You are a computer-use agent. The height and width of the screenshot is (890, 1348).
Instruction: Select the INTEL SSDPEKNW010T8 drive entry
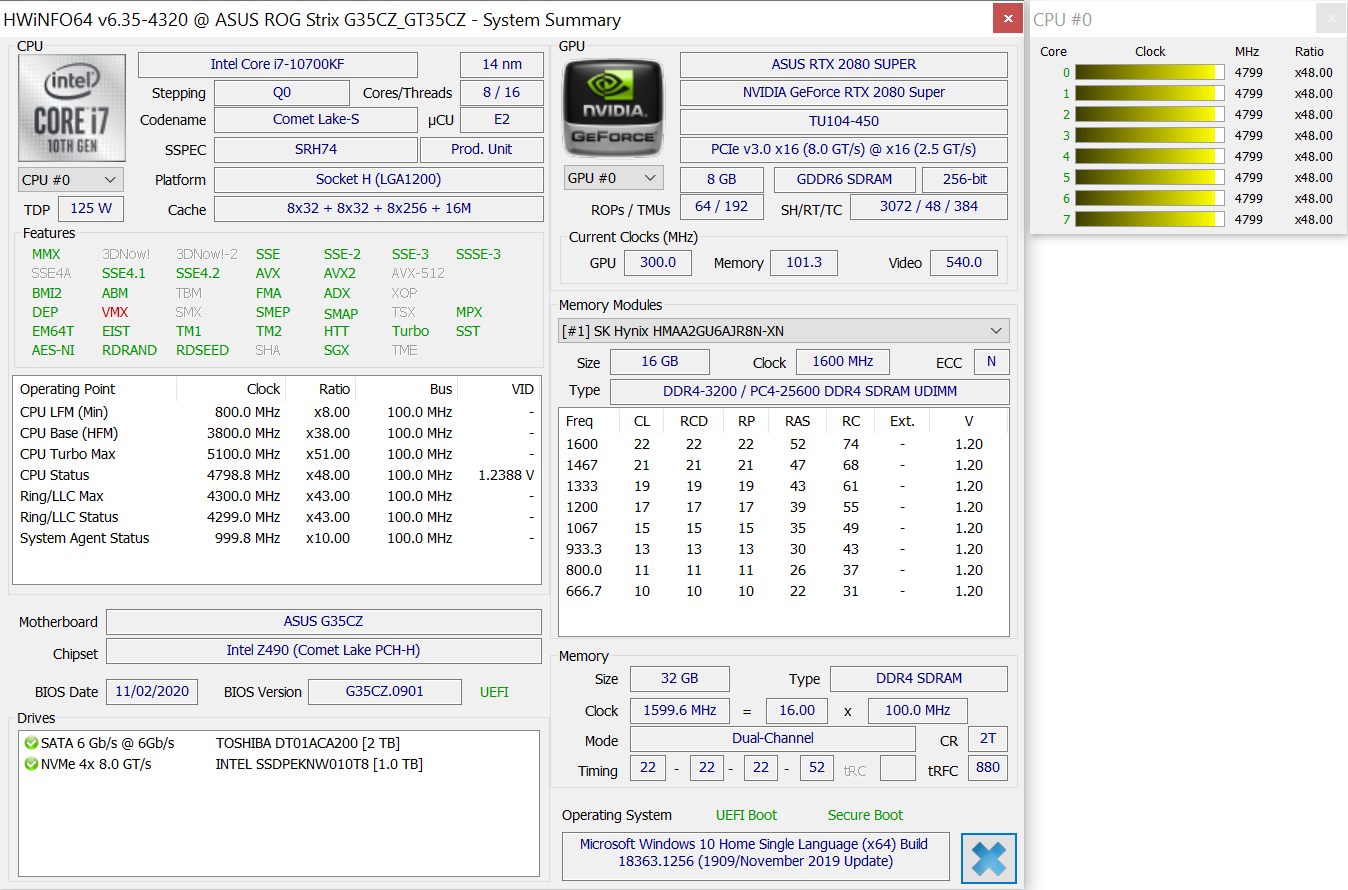point(319,764)
